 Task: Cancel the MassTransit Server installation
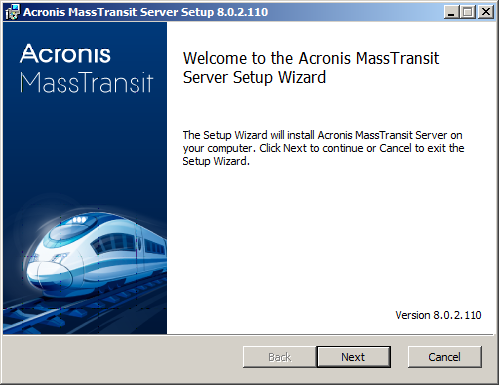[x=445, y=357]
